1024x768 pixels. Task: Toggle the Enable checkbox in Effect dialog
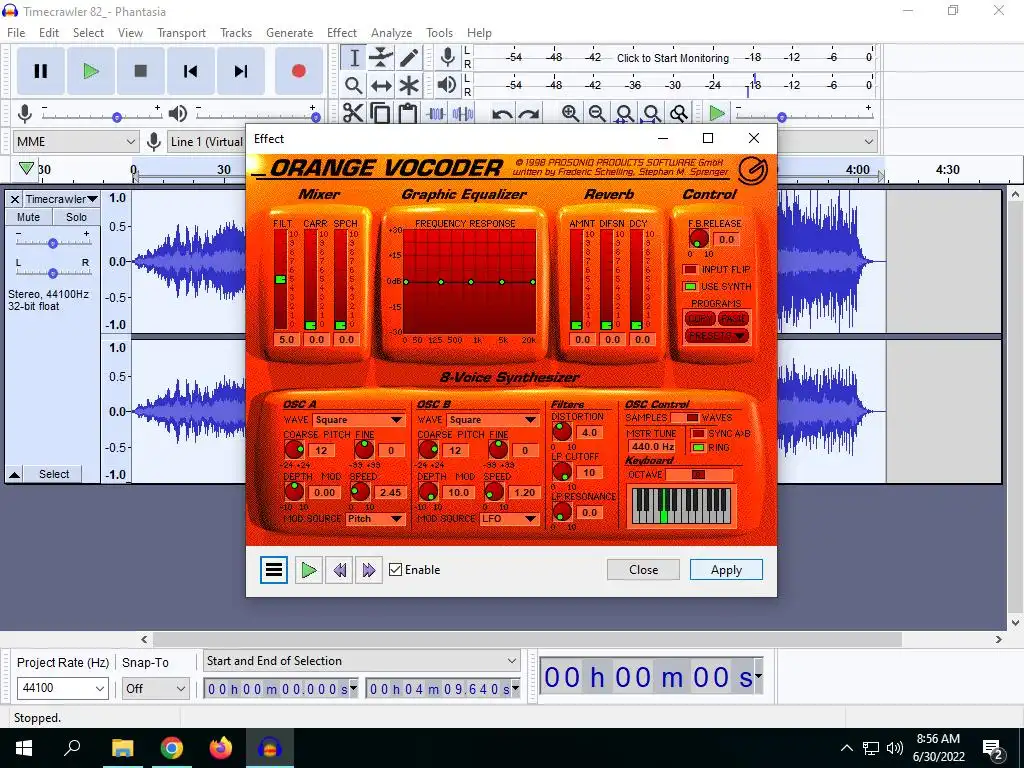click(396, 570)
